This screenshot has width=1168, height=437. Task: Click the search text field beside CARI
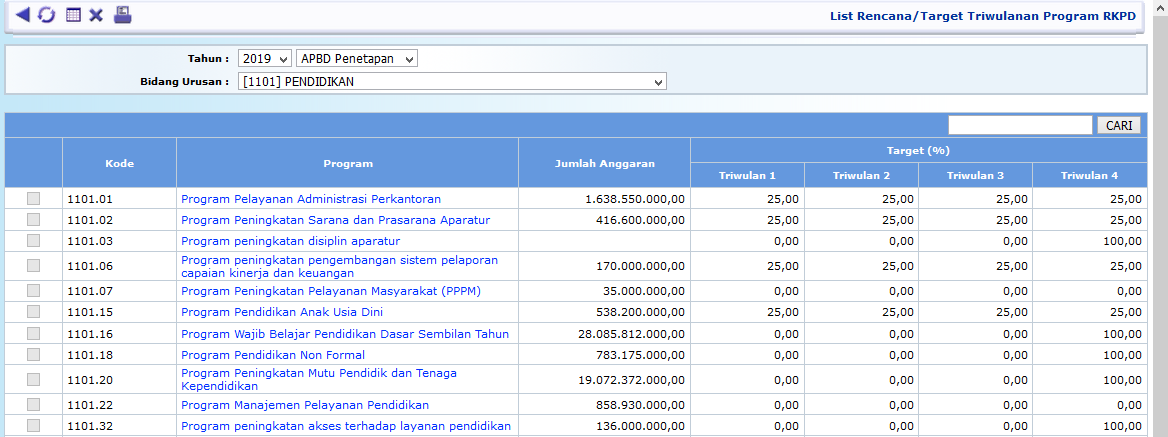point(1020,125)
